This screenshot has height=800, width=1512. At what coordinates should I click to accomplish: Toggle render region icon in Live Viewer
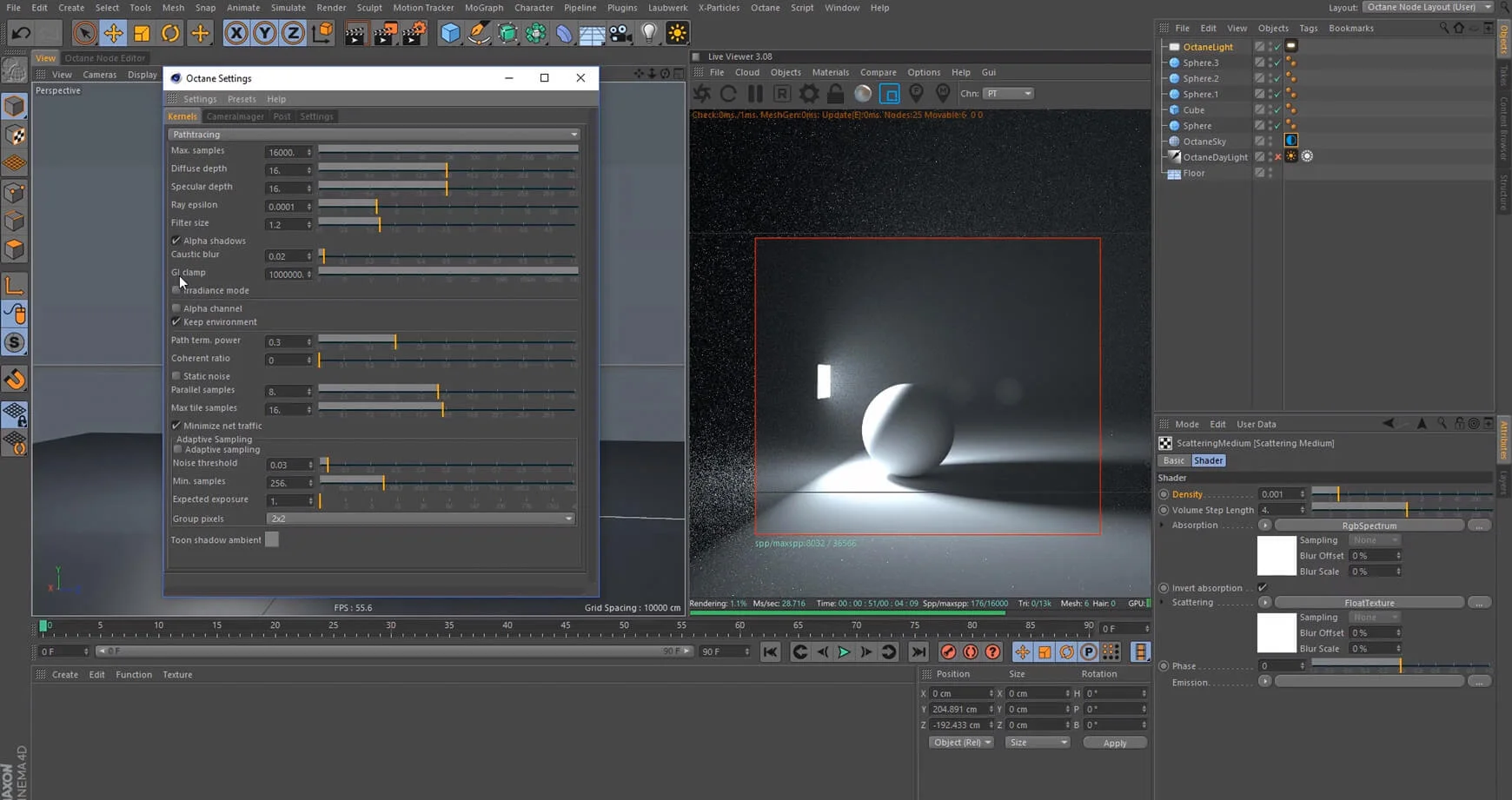[x=890, y=93]
